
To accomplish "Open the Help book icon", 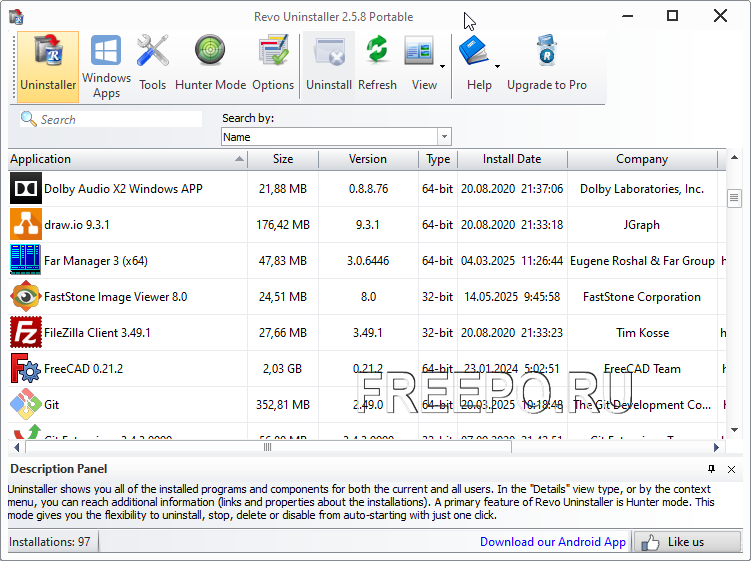I will pyautogui.click(x=473, y=50).
